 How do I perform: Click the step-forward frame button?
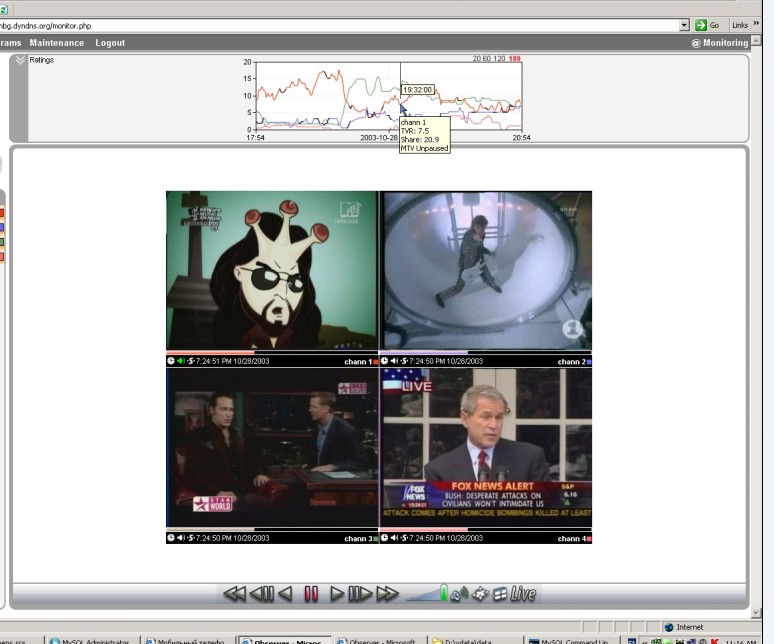[360, 594]
